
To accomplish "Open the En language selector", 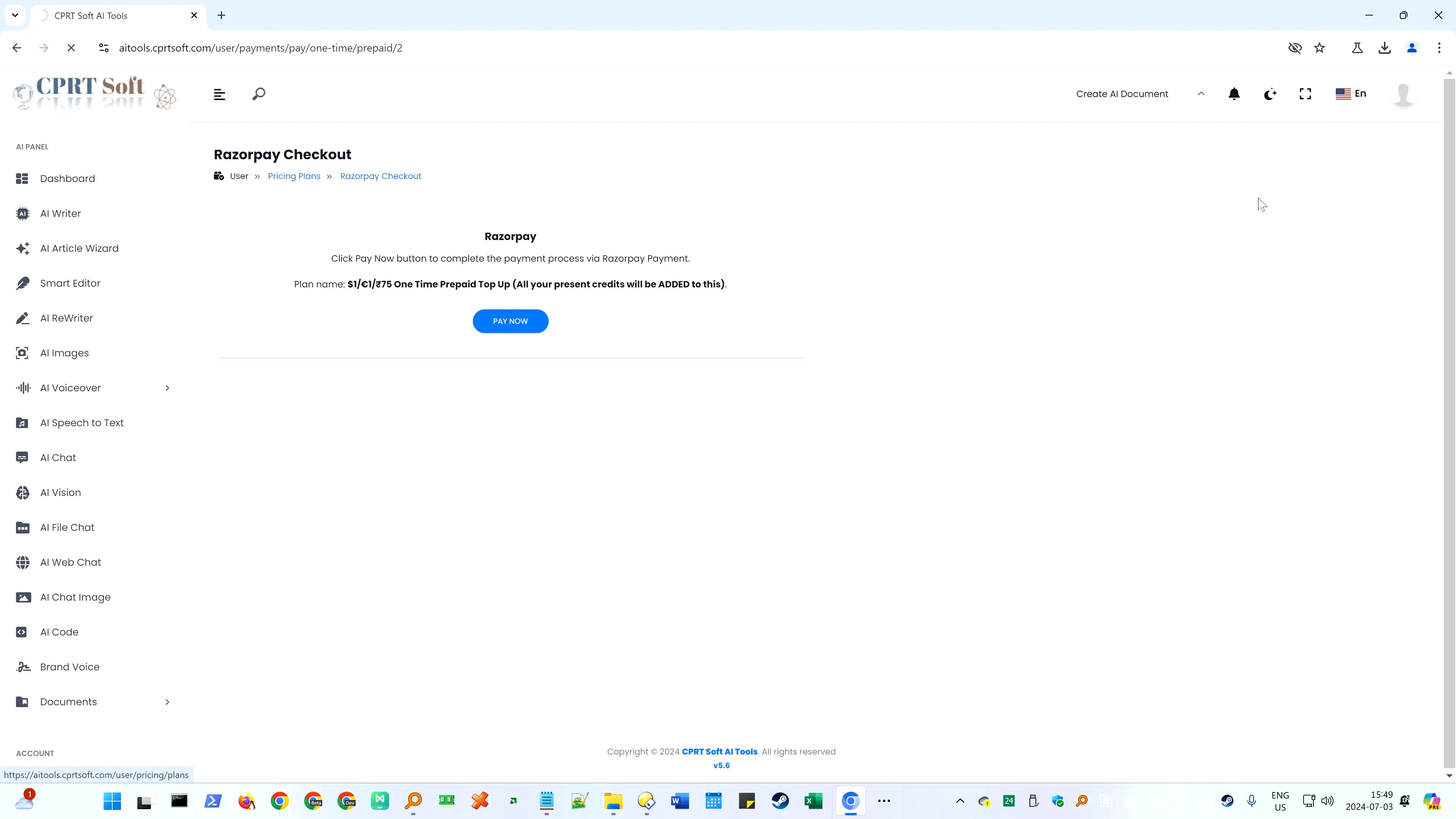I will 1351,94.
